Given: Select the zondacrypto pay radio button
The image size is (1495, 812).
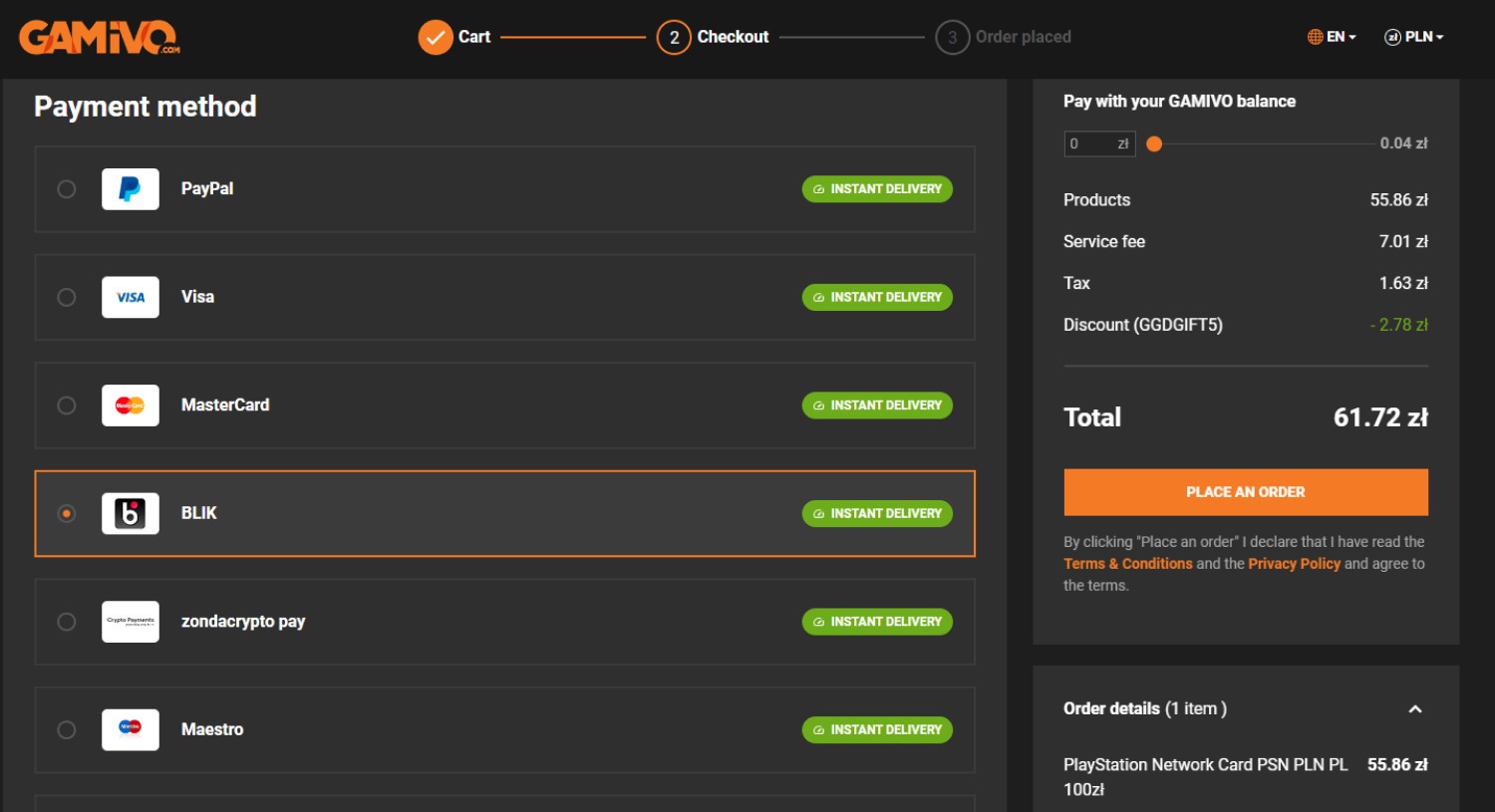Looking at the screenshot, I should pos(67,622).
